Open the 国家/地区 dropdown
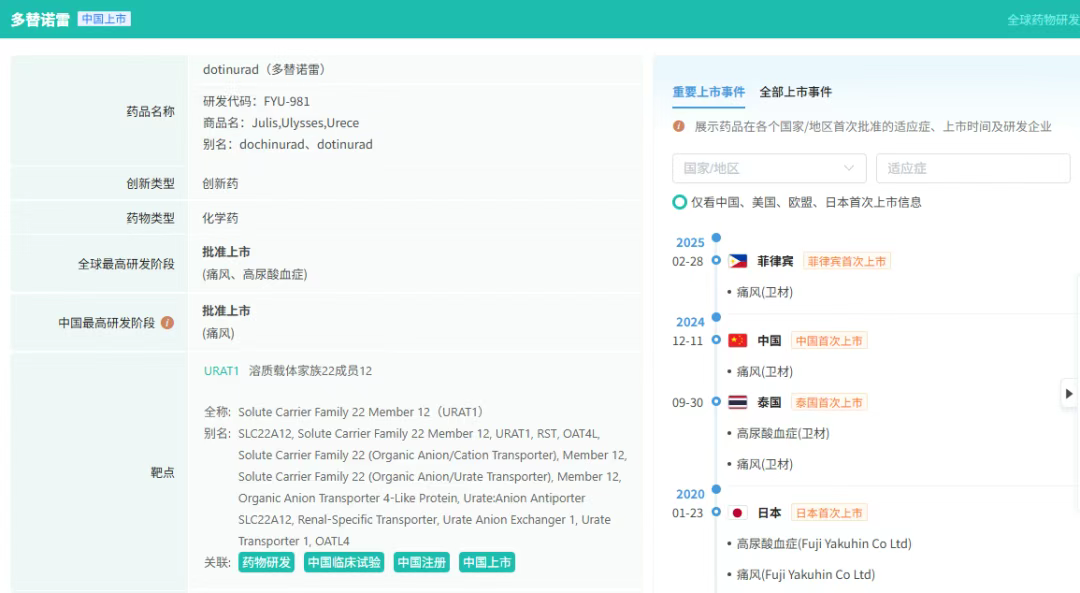 (x=769, y=168)
